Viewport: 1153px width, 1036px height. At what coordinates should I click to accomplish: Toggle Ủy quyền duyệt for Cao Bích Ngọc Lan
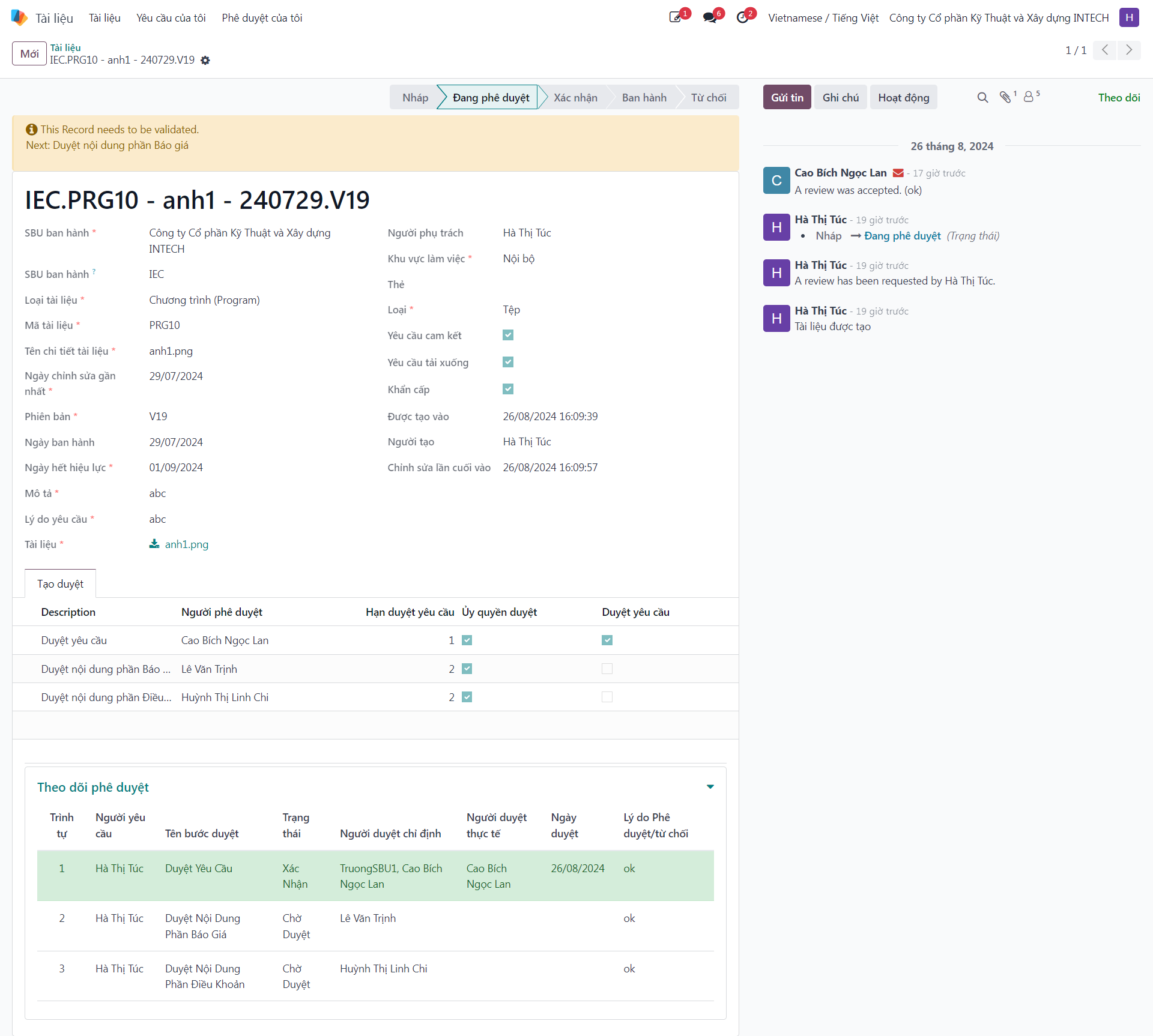click(x=467, y=640)
